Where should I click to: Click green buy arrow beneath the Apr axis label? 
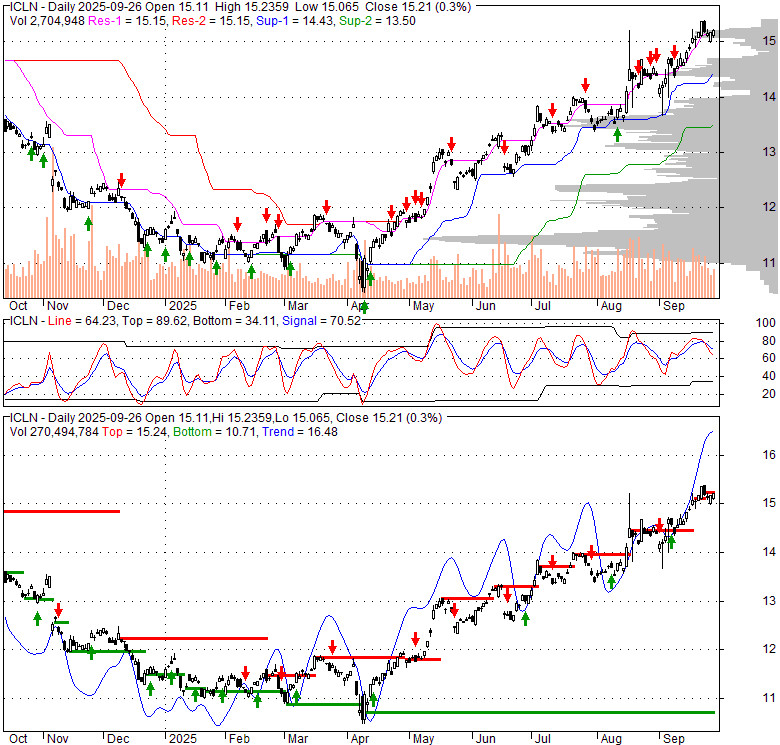(364, 307)
